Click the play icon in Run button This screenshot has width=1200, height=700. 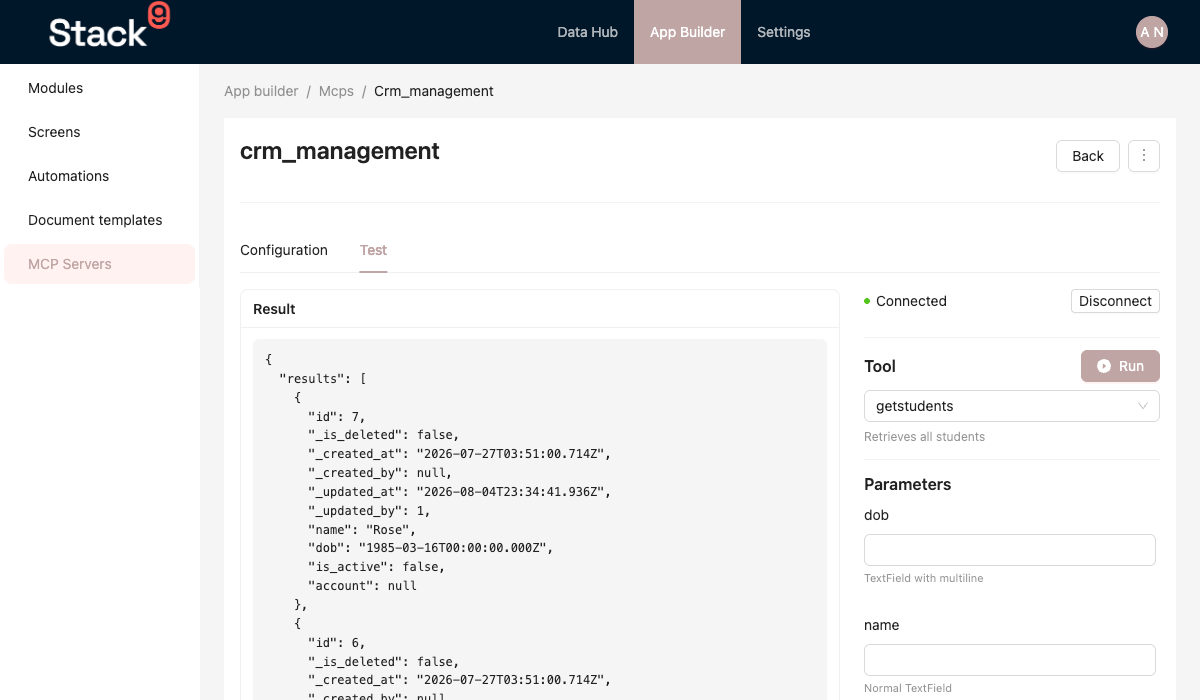click(1104, 366)
